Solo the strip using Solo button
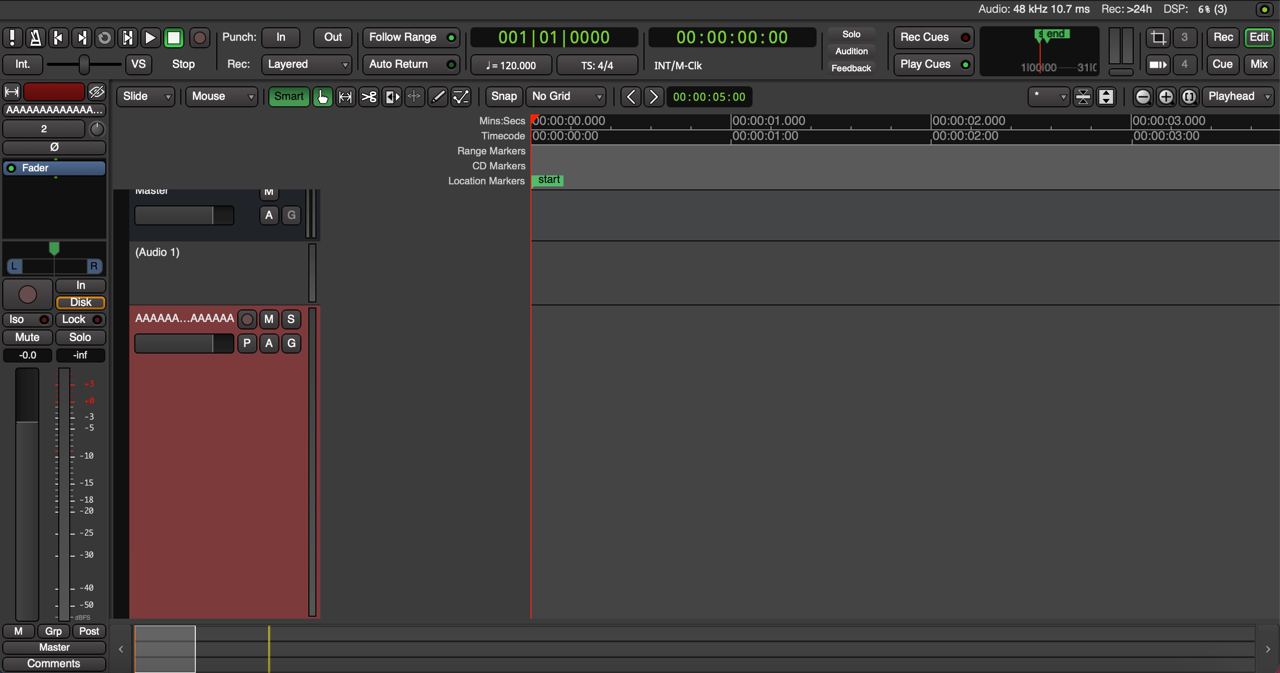Viewport: 1280px width, 673px height. pyautogui.click(x=80, y=337)
